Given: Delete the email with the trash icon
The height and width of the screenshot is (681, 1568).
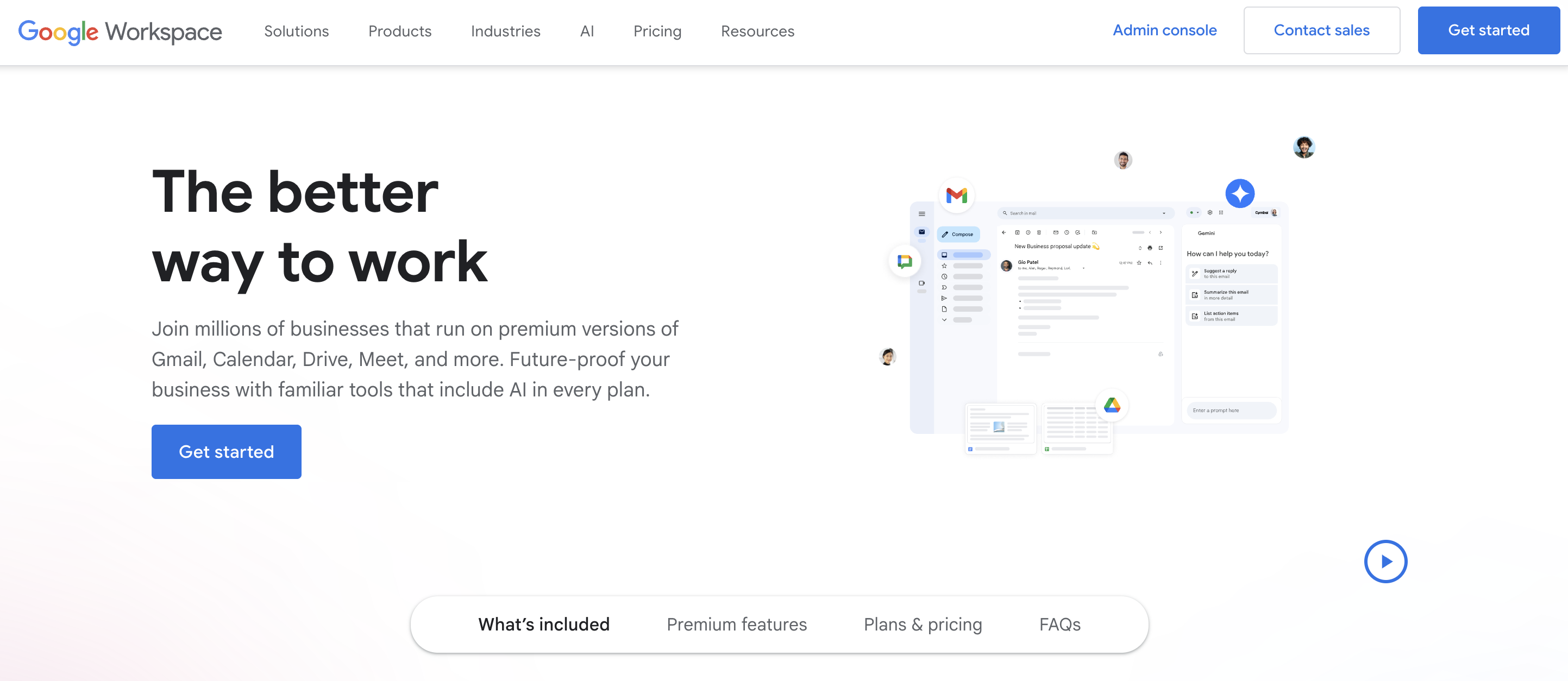Looking at the screenshot, I should [1039, 232].
